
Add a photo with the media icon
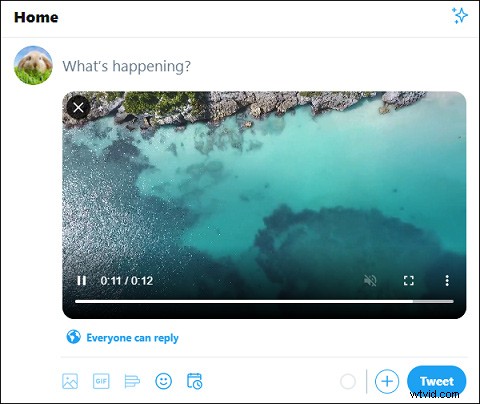70,381
